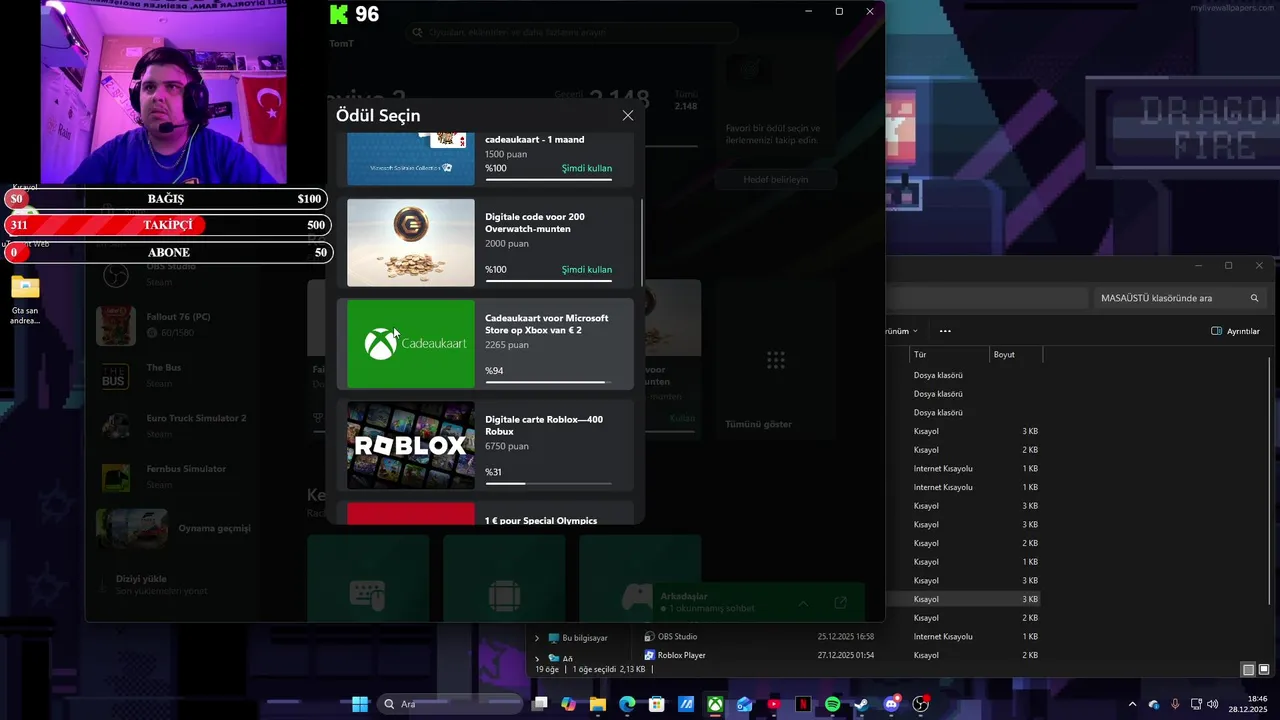1280x720 pixels.
Task: Open the Roblox 400 Robux reward thumbnail
Action: [411, 445]
